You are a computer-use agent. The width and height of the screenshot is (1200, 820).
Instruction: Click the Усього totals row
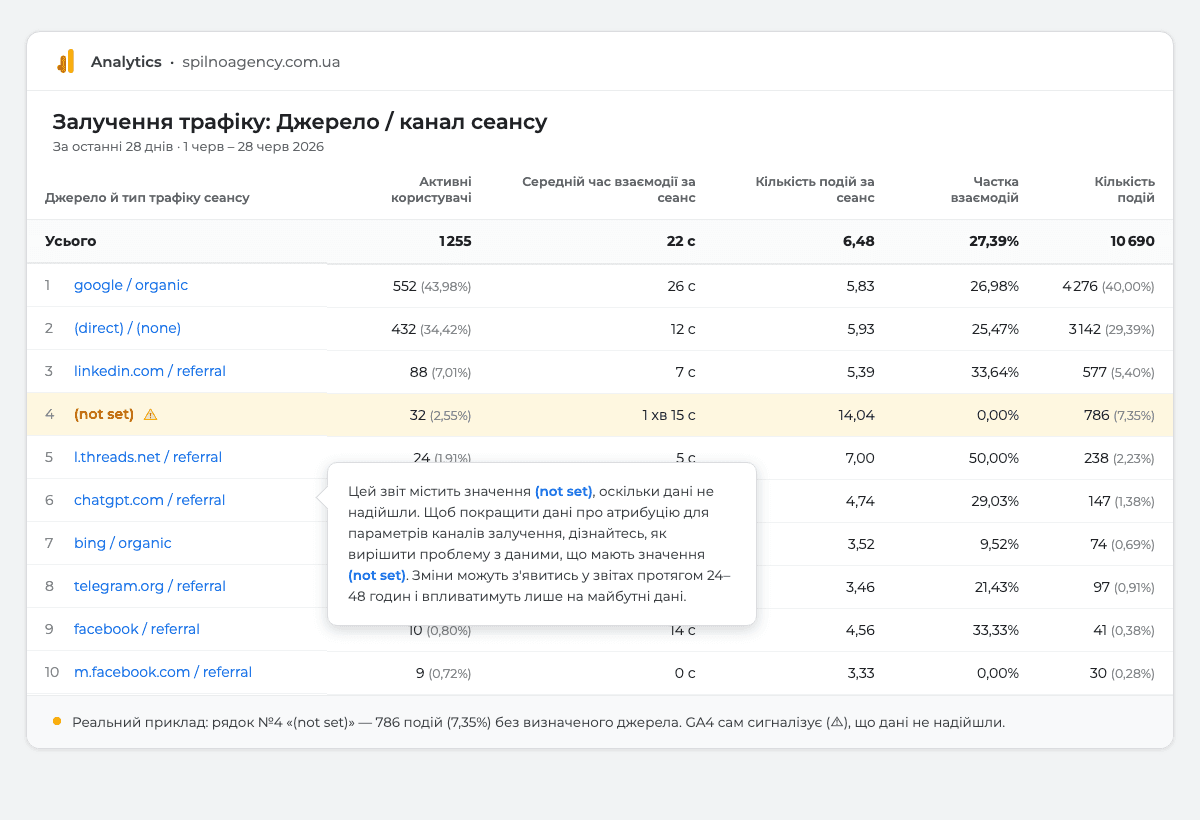600,241
